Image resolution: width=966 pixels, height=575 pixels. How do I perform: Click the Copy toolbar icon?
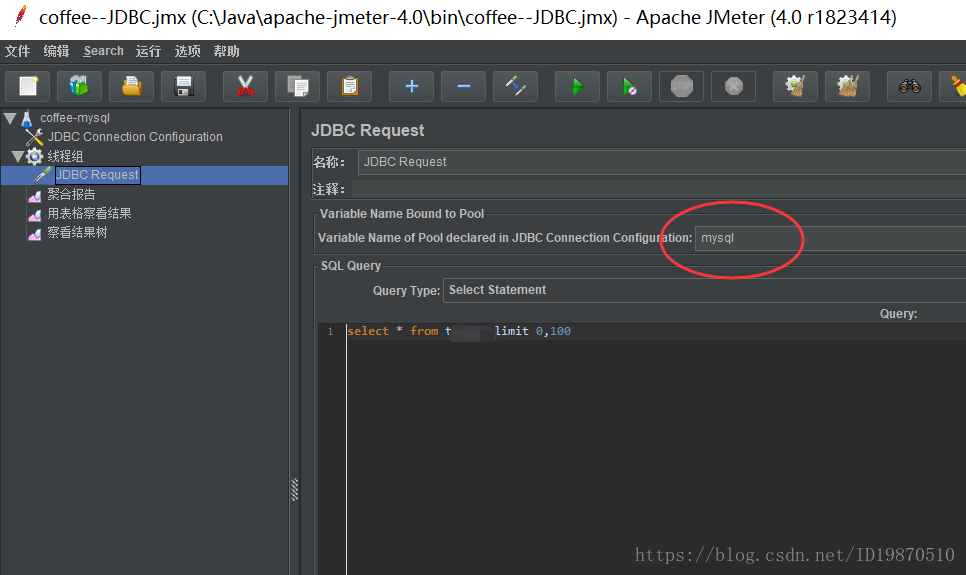[x=298, y=86]
